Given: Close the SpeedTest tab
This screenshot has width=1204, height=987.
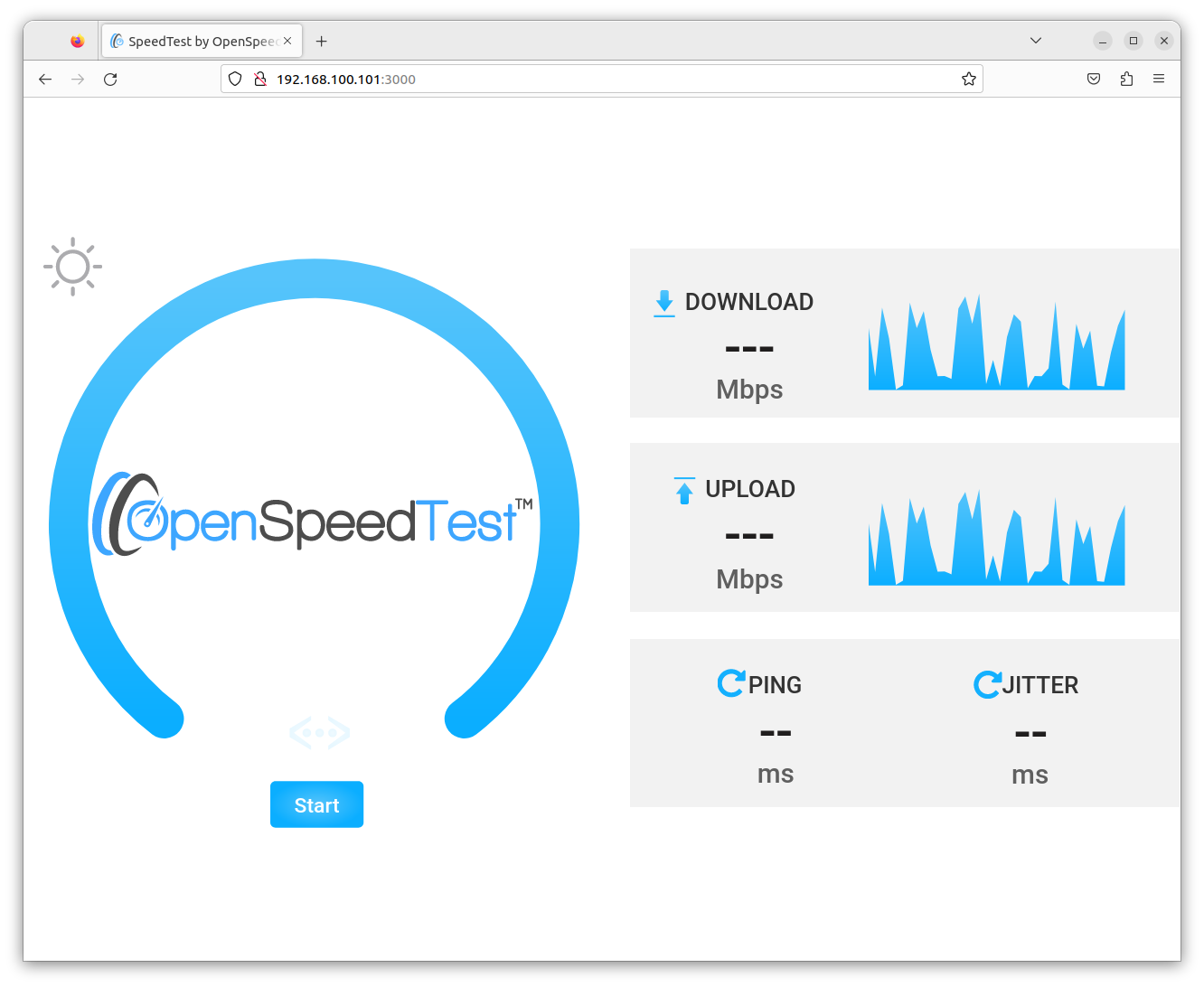Looking at the screenshot, I should (287, 41).
